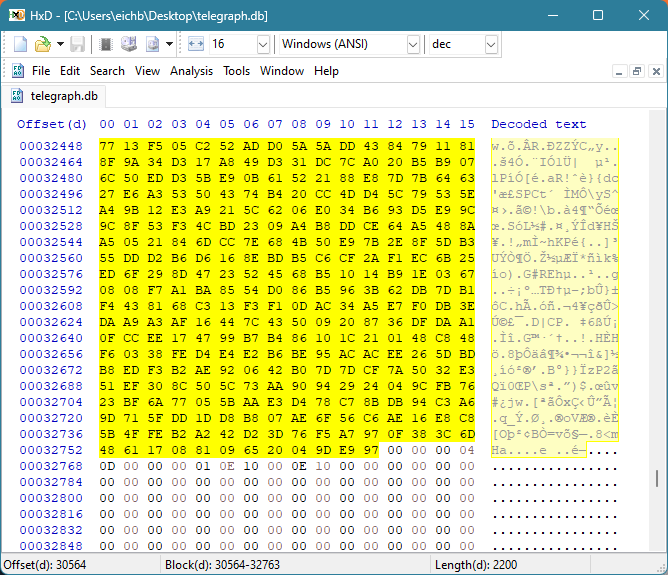This screenshot has height=575, width=668.
Task: Click decoded text of row 00032752
Action: tap(555, 450)
